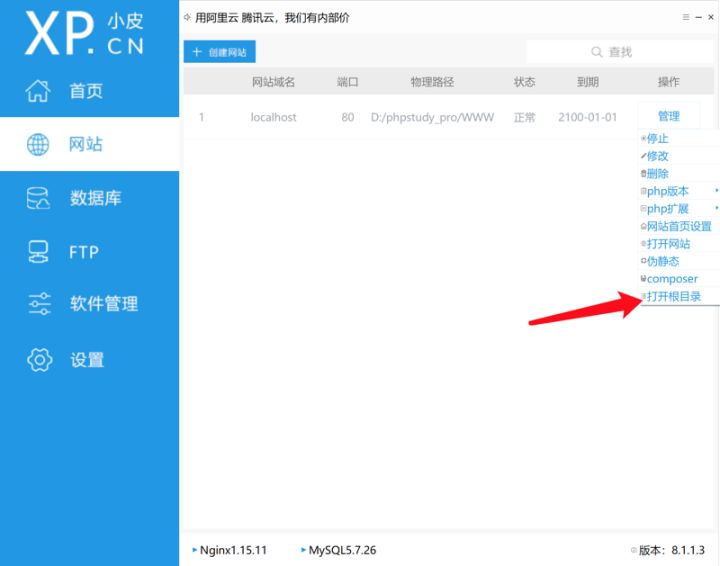Choose 停止 from the context menu

click(658, 139)
